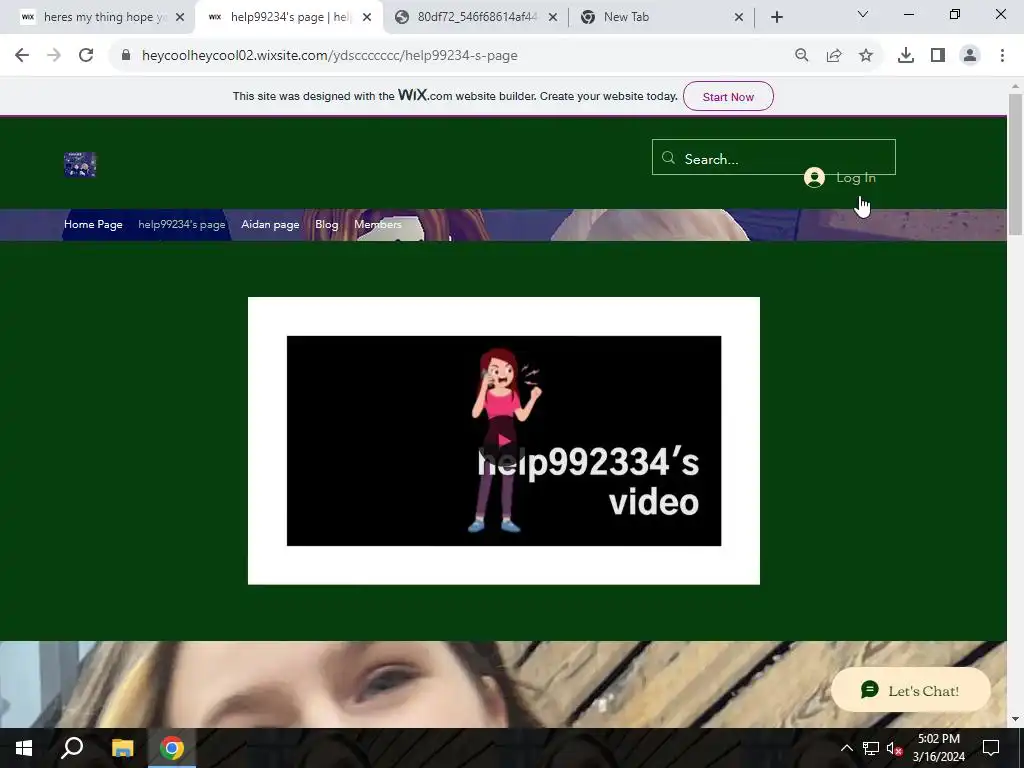View site info via the padlock icon
1024x768 pixels.
tap(126, 56)
